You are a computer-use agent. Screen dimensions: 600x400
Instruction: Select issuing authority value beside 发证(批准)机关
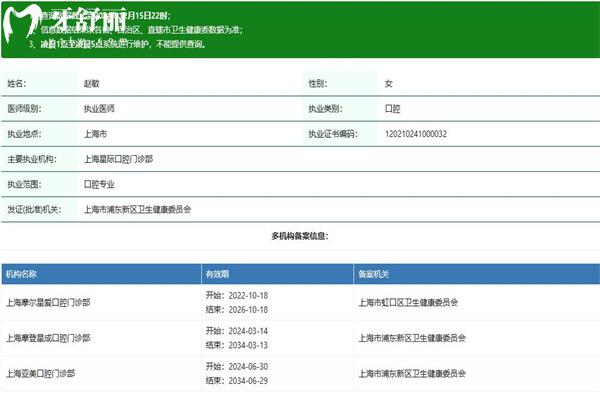pos(137,209)
